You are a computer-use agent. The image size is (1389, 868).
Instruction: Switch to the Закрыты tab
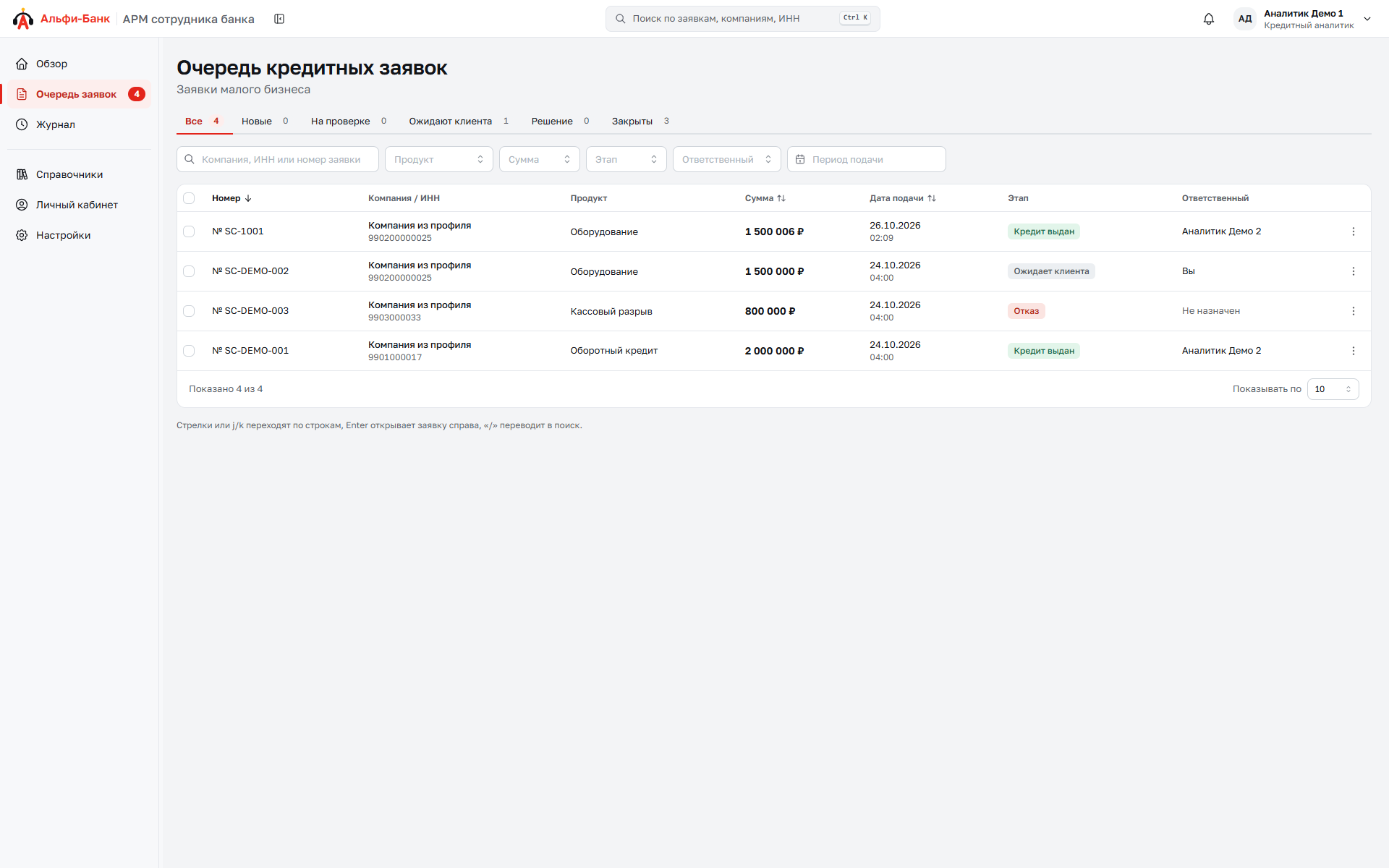640,121
